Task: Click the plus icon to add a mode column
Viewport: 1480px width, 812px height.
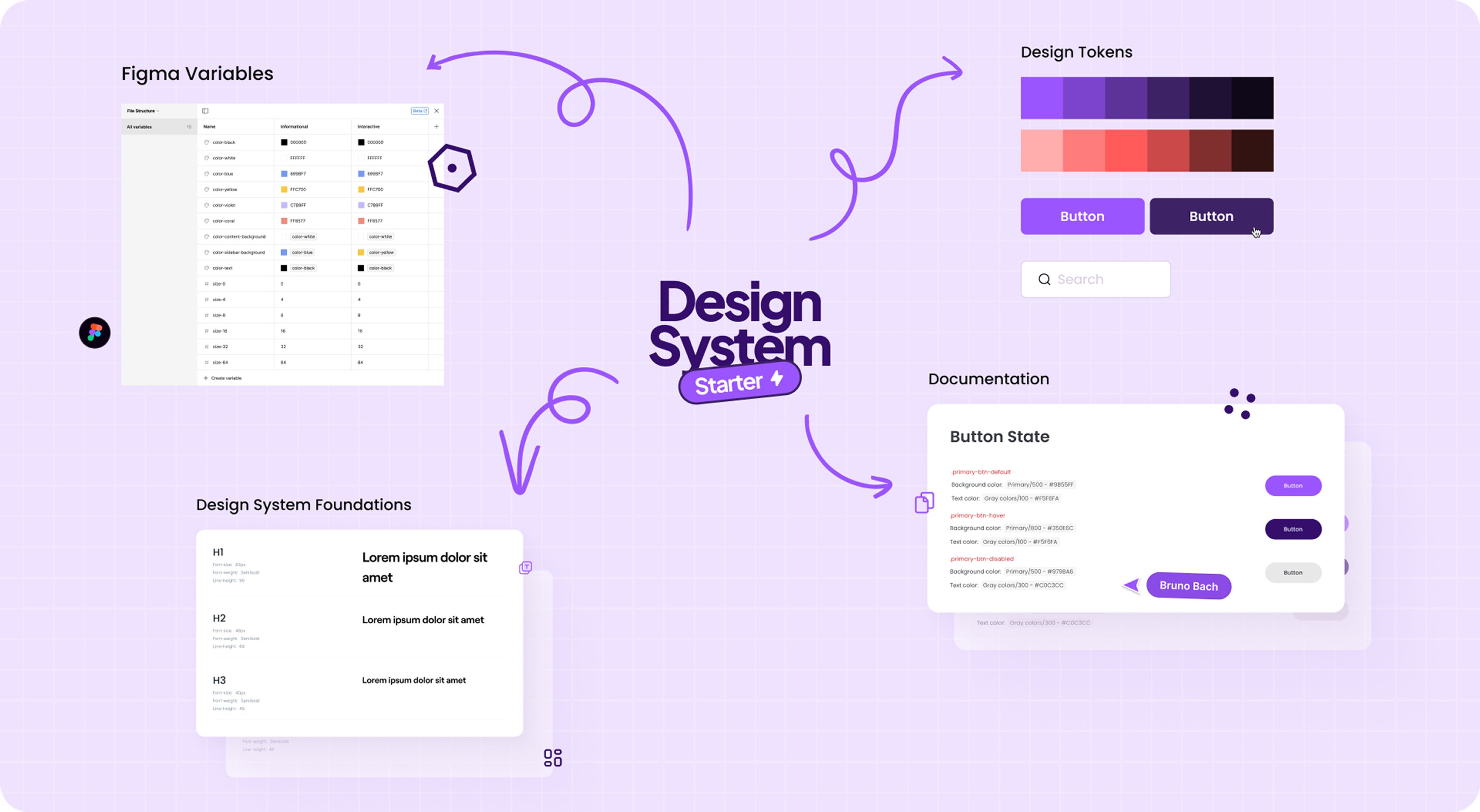Action: click(x=437, y=126)
